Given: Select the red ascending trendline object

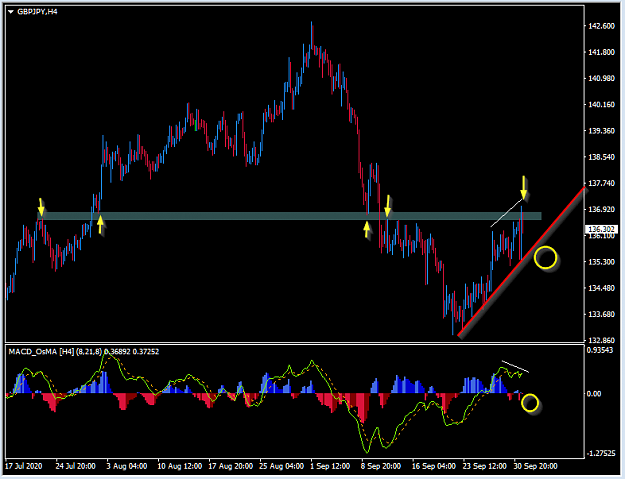Looking at the screenshot, I should click(x=521, y=262).
